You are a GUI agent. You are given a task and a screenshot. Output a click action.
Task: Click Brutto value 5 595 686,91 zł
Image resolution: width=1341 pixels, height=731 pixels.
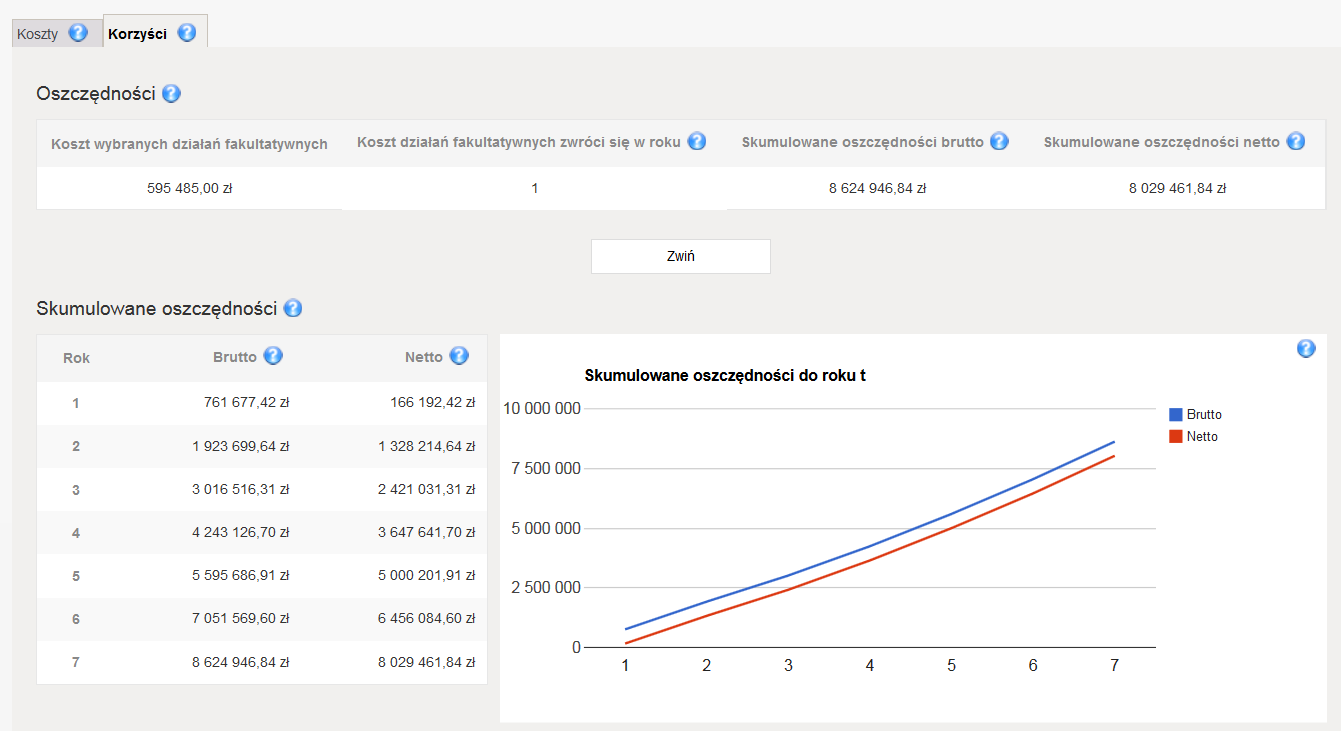(241, 576)
